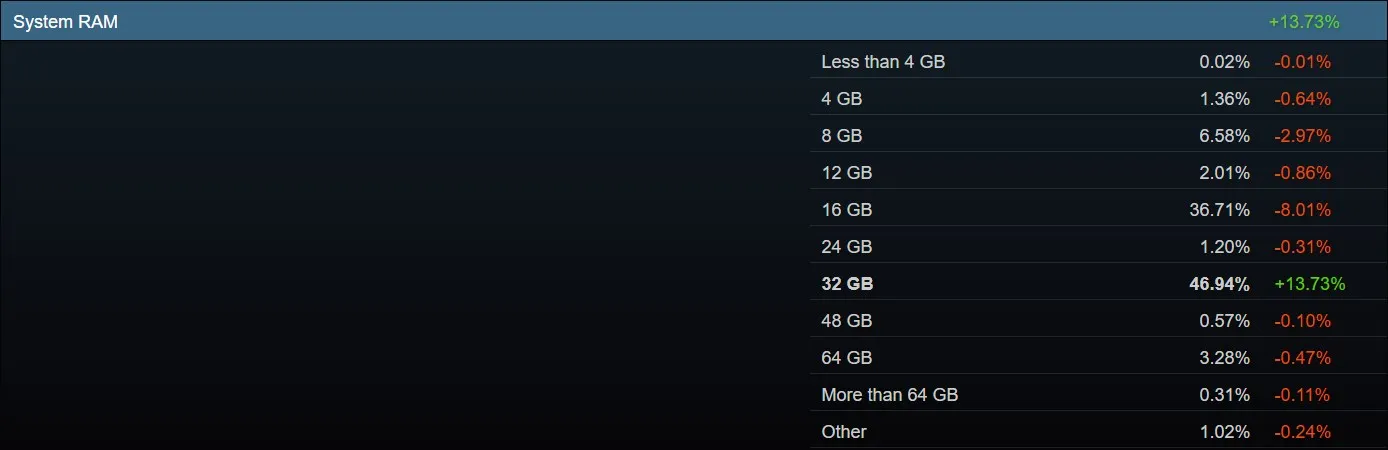
Task: Select the Less than 4 GB row
Action: (x=1099, y=62)
